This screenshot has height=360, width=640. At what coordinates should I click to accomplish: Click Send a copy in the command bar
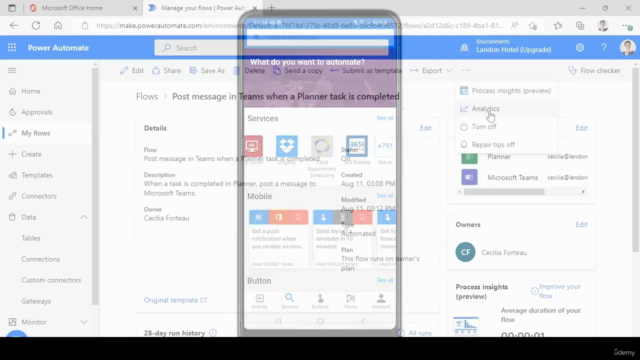point(298,71)
